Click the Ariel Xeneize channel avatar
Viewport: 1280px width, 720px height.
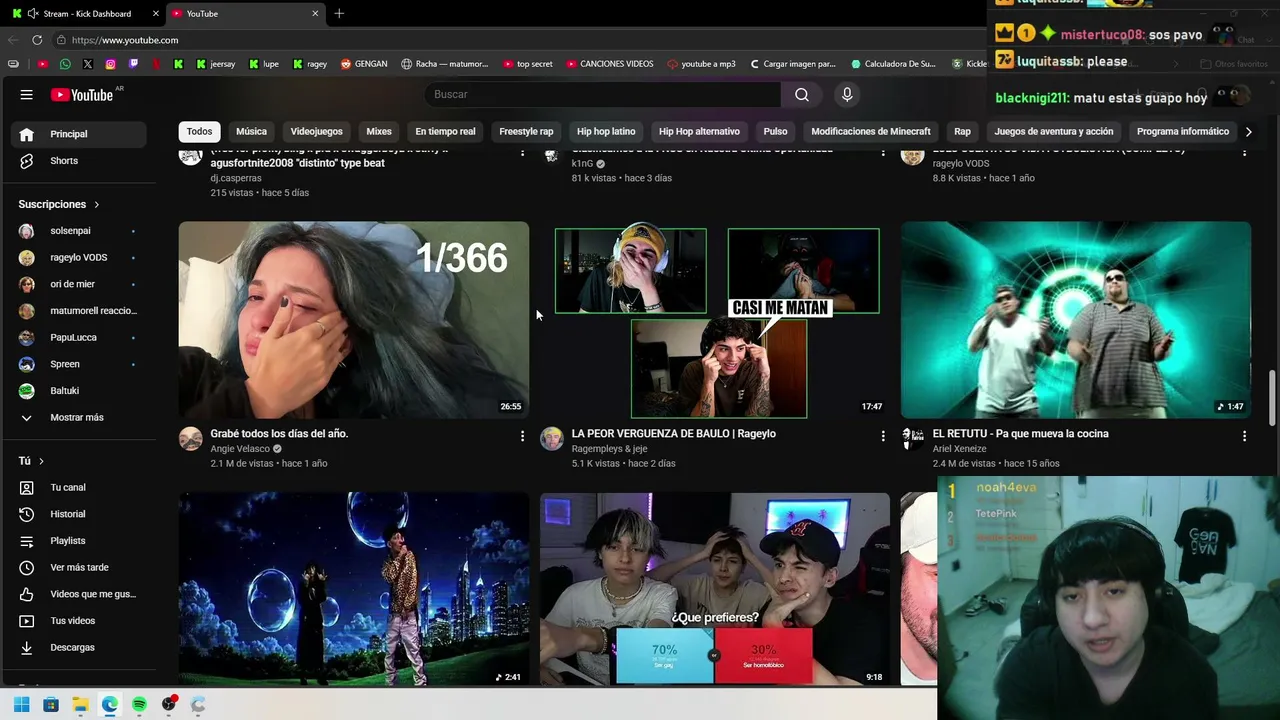pos(913,439)
